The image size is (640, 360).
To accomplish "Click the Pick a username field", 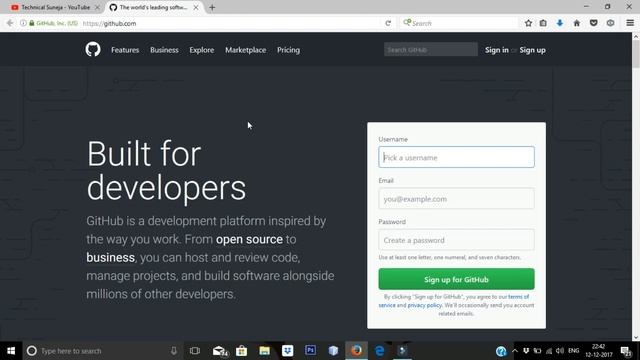I will [x=456, y=157].
